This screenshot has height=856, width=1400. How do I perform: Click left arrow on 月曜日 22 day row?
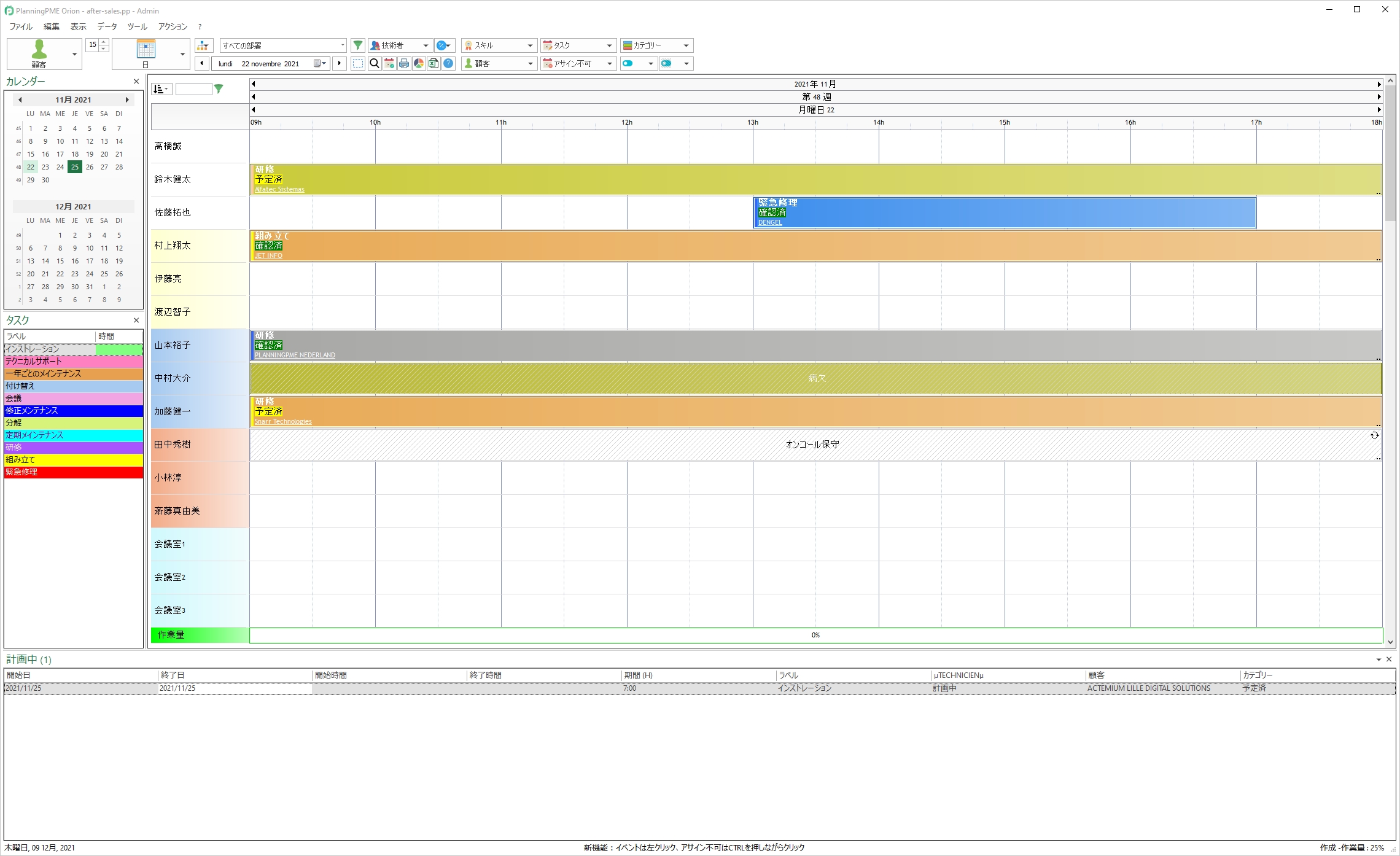coord(254,109)
